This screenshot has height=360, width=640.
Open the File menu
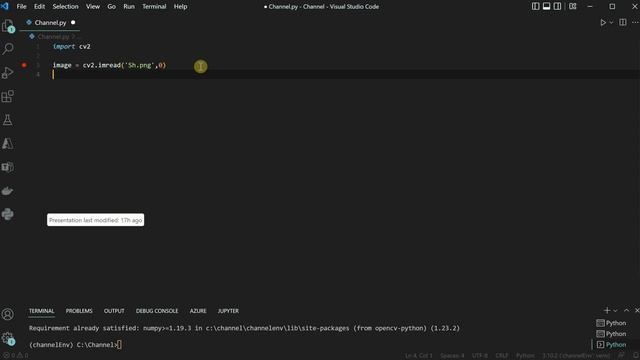21,7
